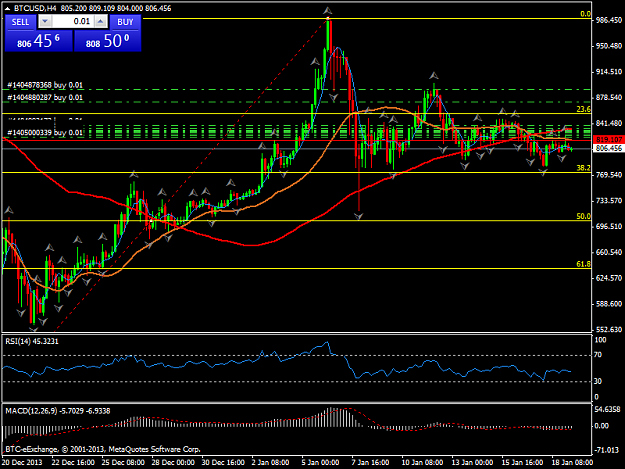Click the 986.450 price scale value

(609, 20)
